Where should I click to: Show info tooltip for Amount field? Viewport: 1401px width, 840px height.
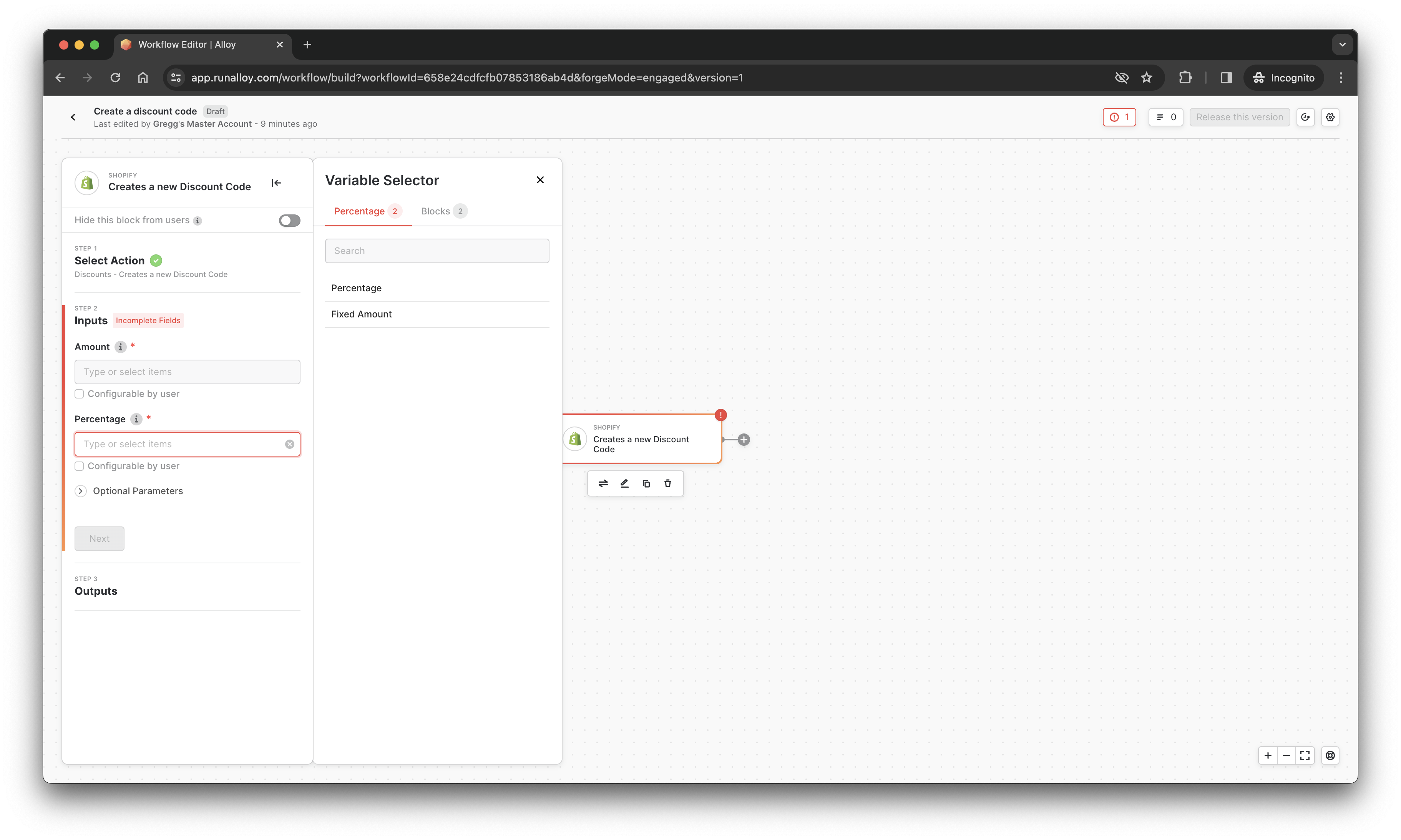(120, 347)
